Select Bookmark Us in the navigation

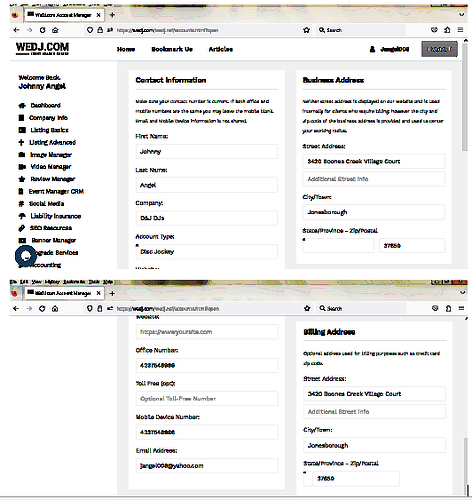coord(172,49)
